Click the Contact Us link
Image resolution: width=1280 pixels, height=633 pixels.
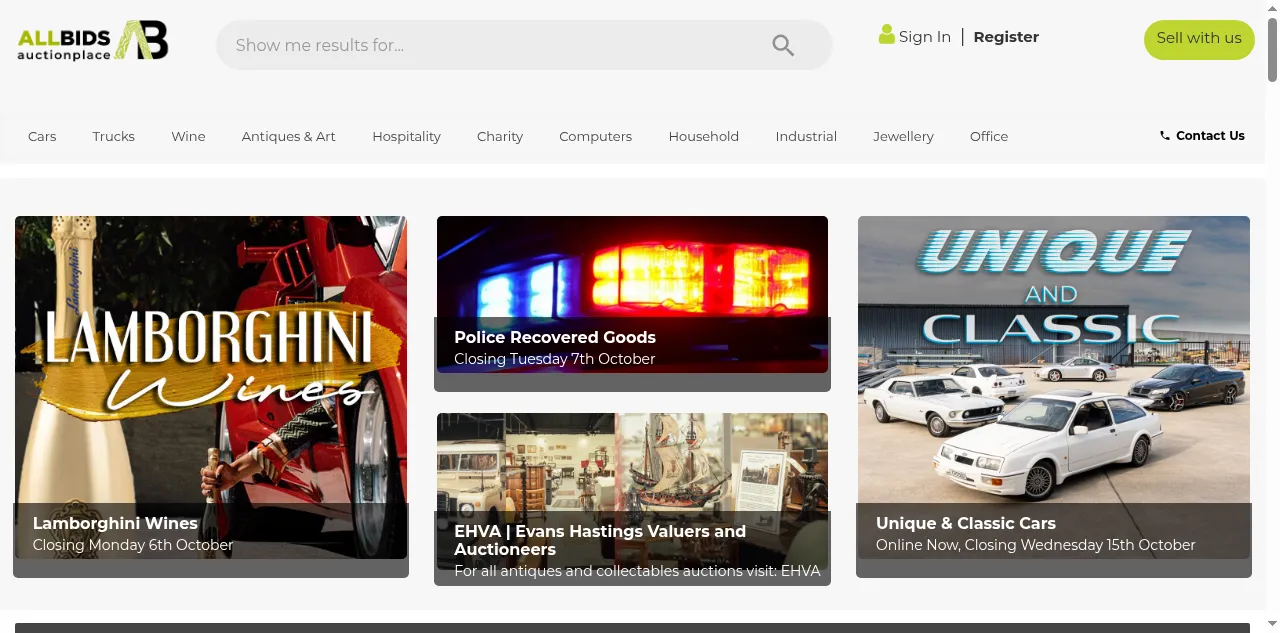pos(1210,136)
